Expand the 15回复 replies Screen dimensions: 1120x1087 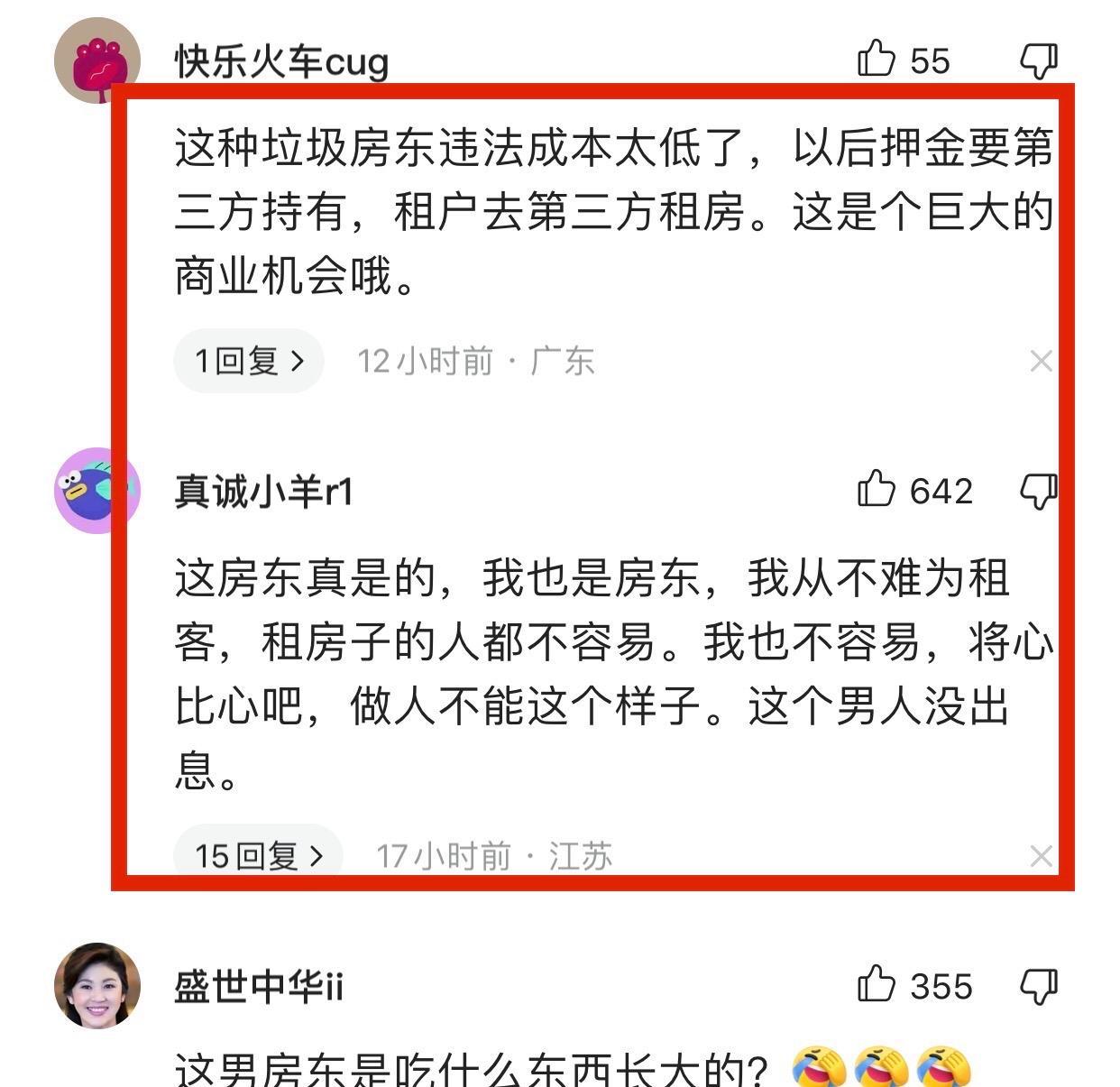(259, 854)
